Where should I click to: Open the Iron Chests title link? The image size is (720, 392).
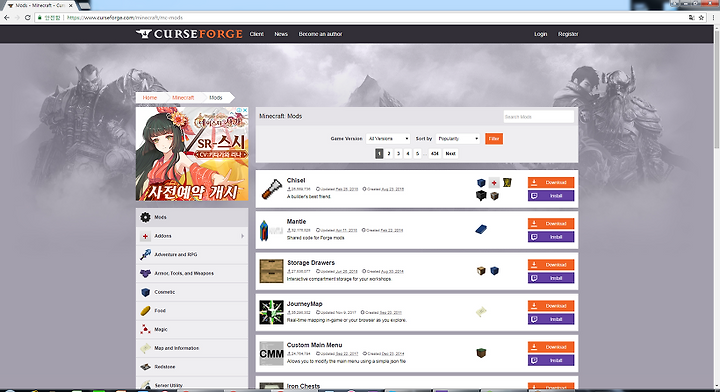point(303,386)
